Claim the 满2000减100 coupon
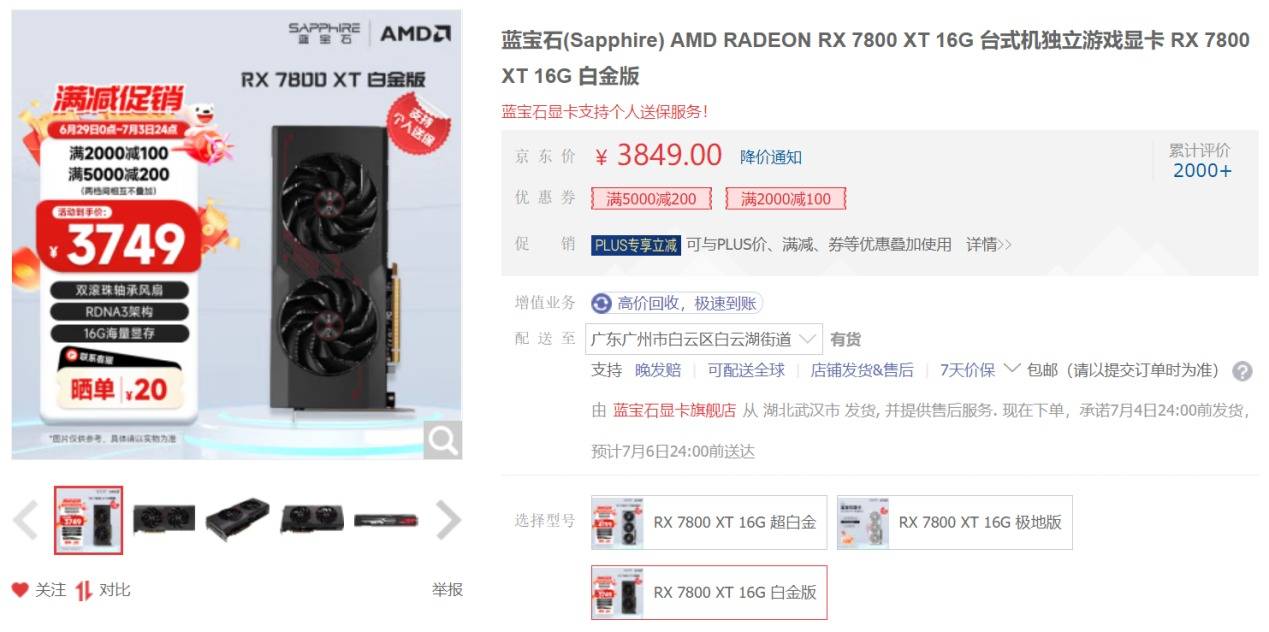This screenshot has width=1269, height=632. 786,199
